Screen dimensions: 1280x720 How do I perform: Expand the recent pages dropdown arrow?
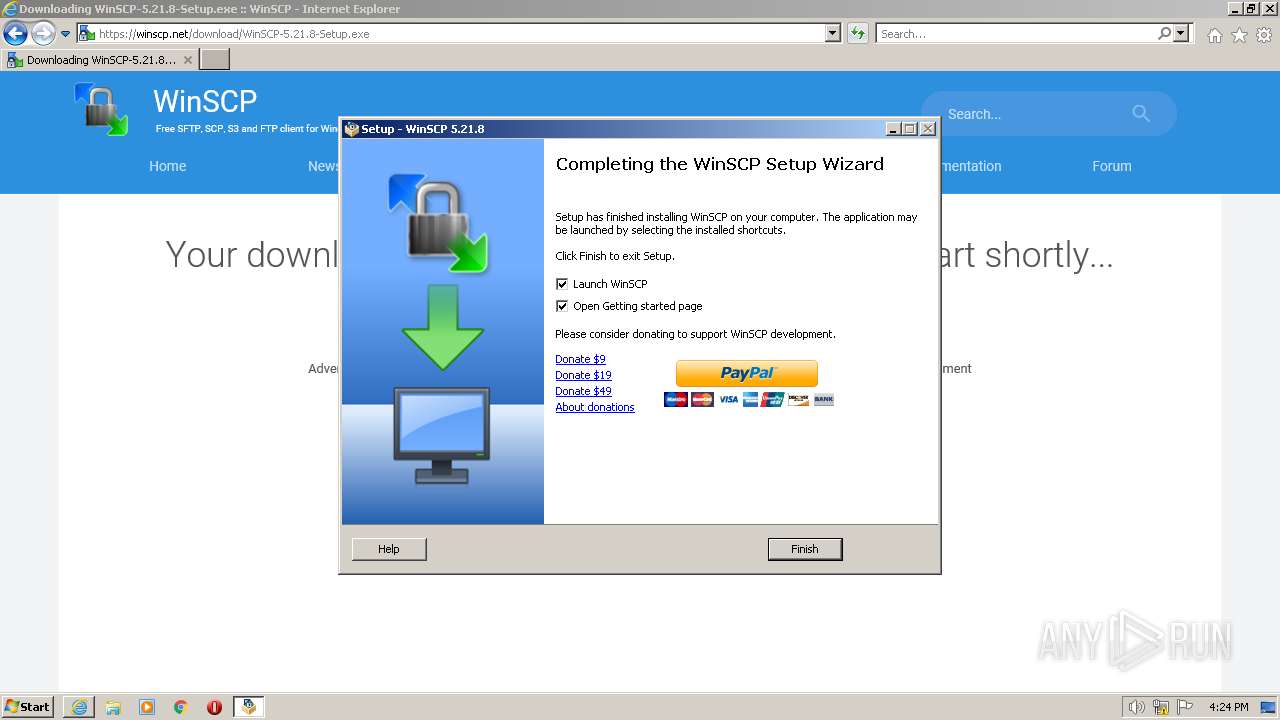(66, 33)
